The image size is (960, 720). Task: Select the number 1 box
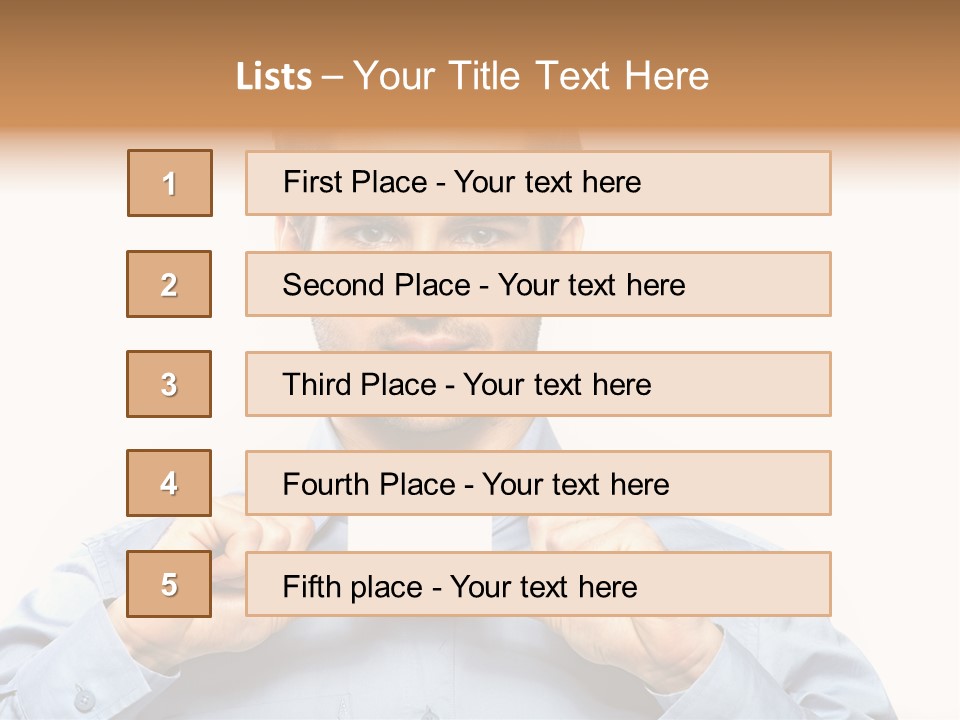(170, 183)
